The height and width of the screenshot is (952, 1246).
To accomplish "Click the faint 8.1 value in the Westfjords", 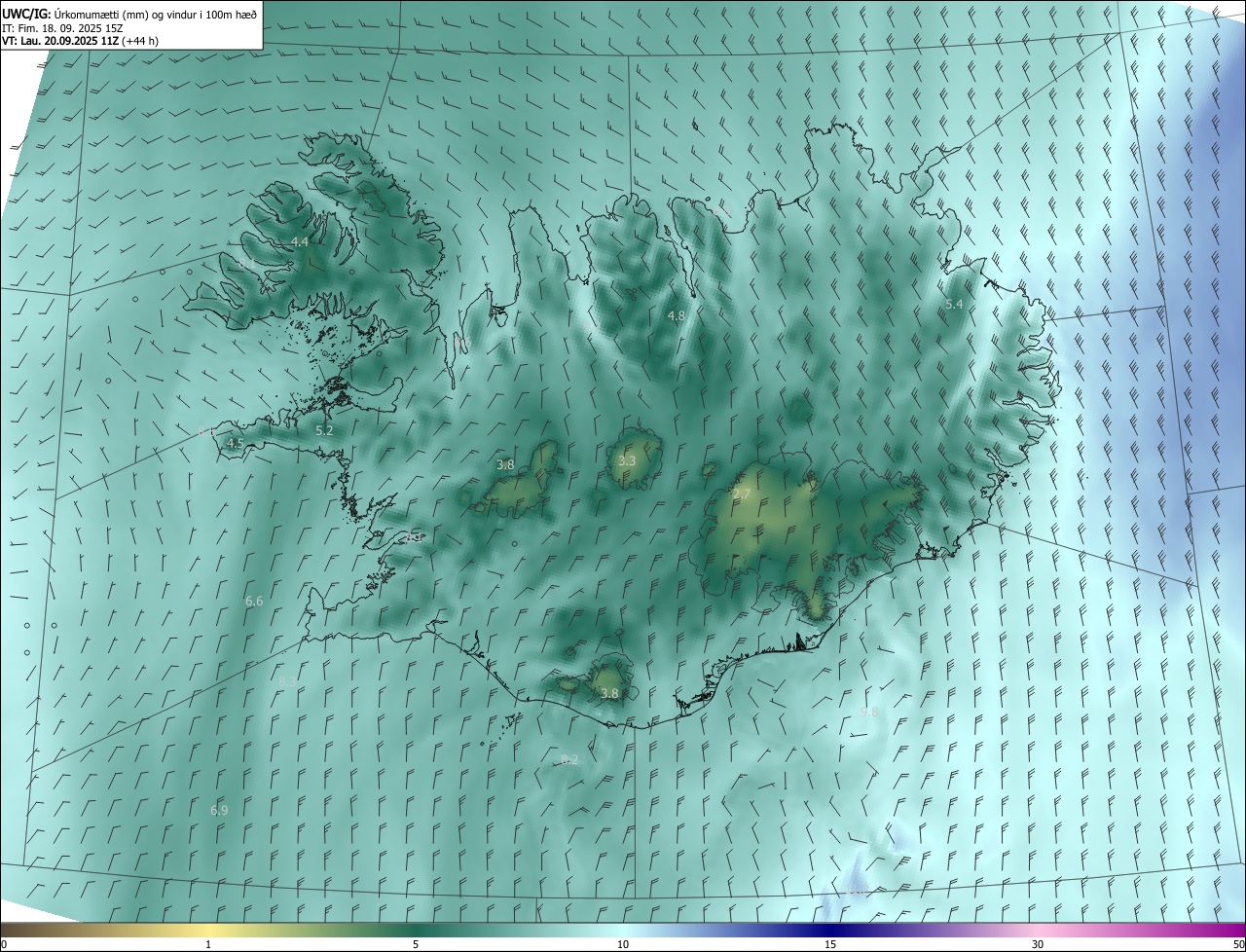I will [247, 264].
